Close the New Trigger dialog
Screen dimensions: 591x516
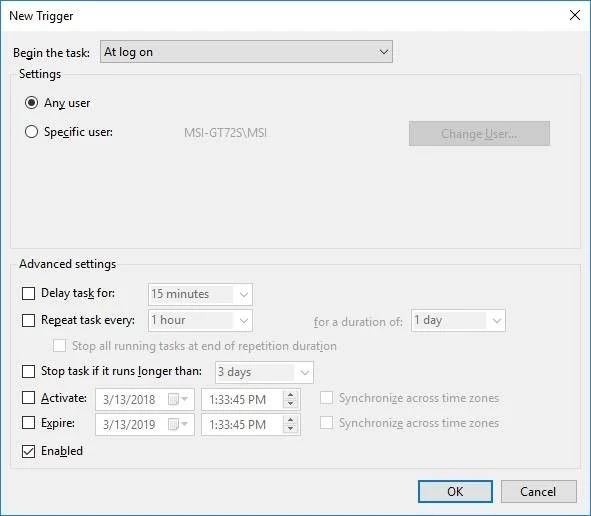click(x=575, y=15)
